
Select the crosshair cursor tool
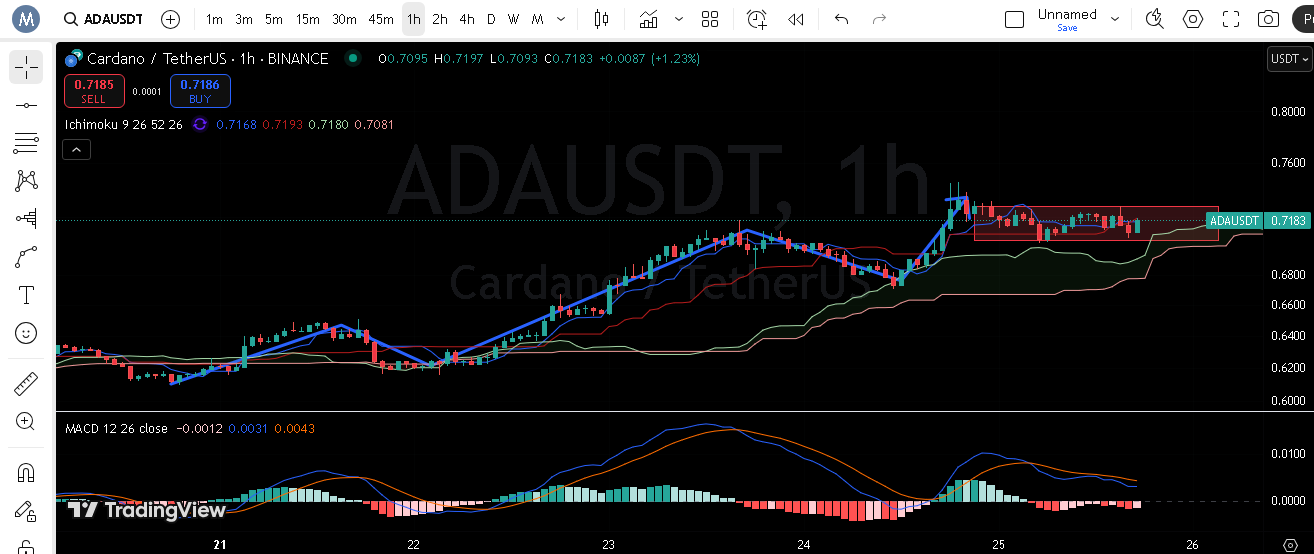(x=26, y=67)
